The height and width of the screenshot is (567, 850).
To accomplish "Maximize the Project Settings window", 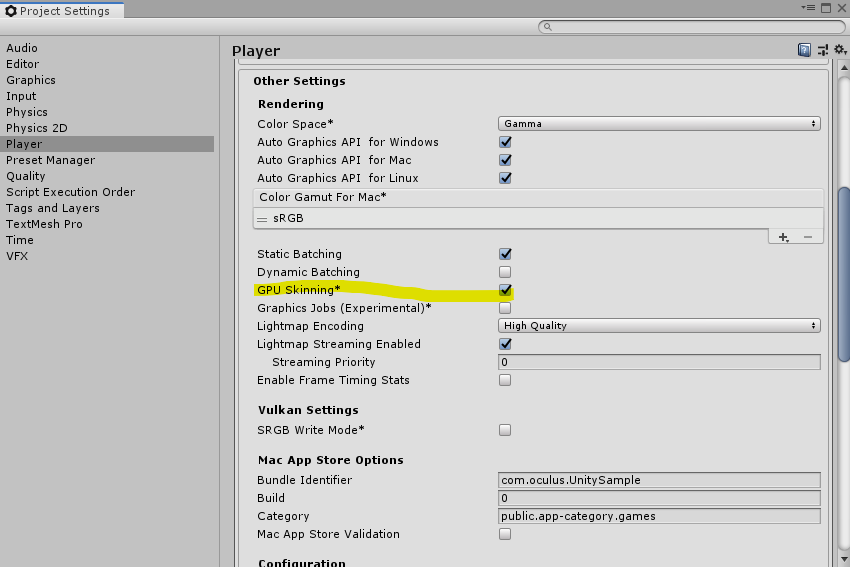I will [826, 8].
